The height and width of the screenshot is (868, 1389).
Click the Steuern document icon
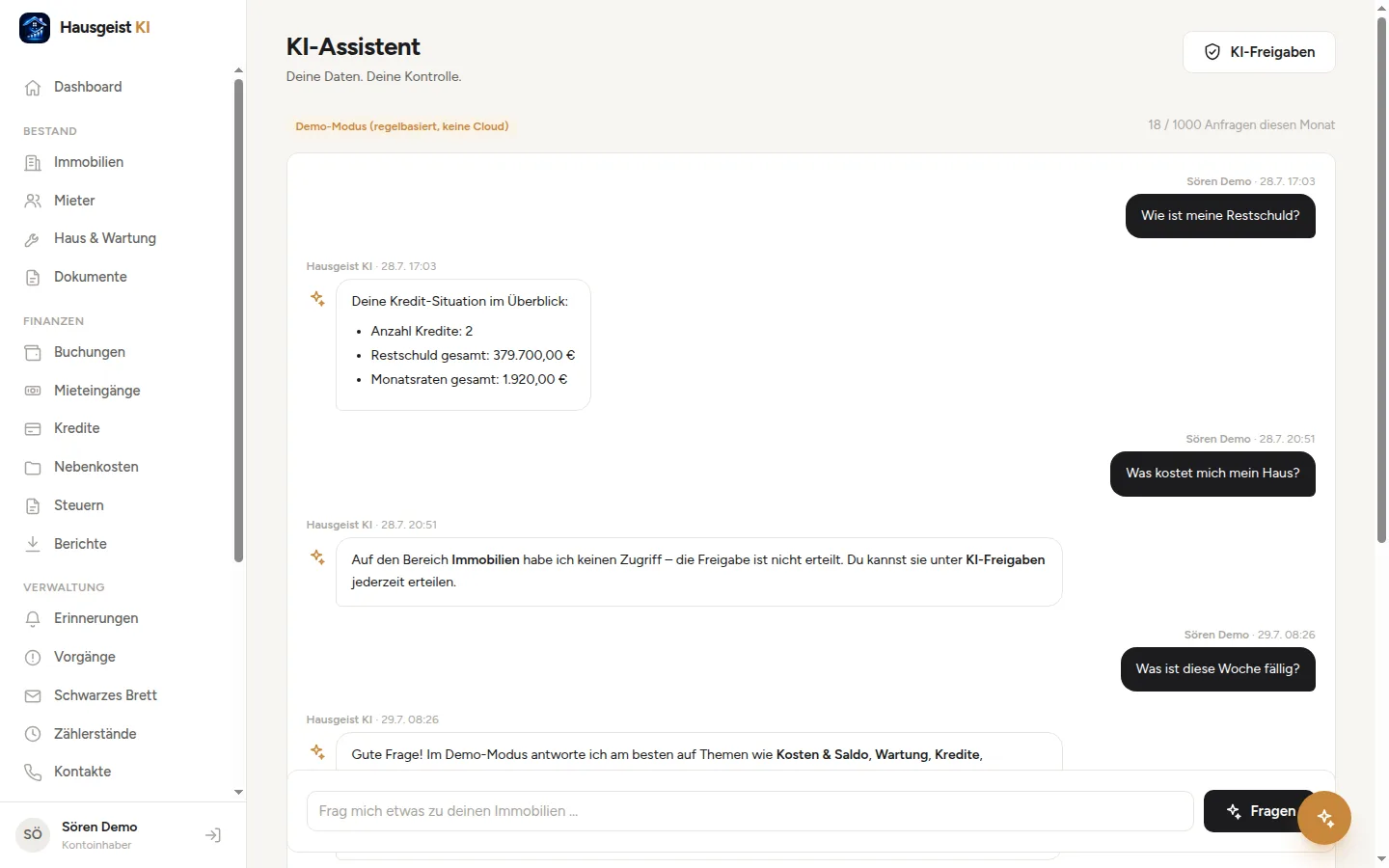[33, 506]
